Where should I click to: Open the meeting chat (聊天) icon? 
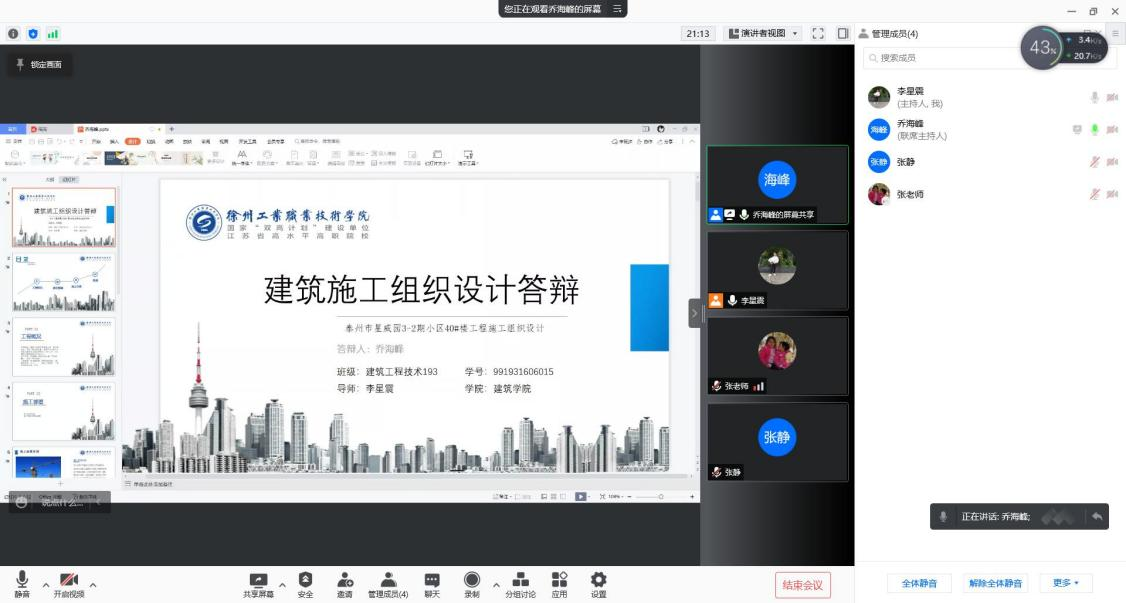point(432,578)
